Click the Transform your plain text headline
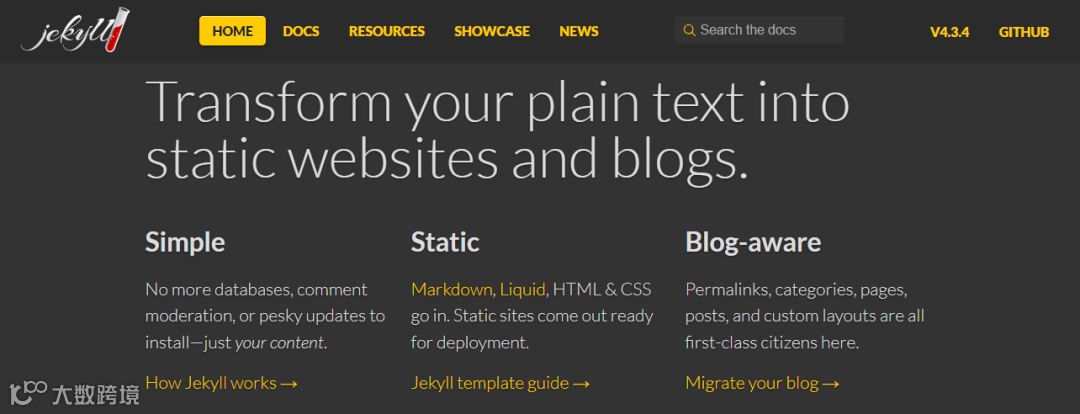The width and height of the screenshot is (1080, 414). [497, 131]
